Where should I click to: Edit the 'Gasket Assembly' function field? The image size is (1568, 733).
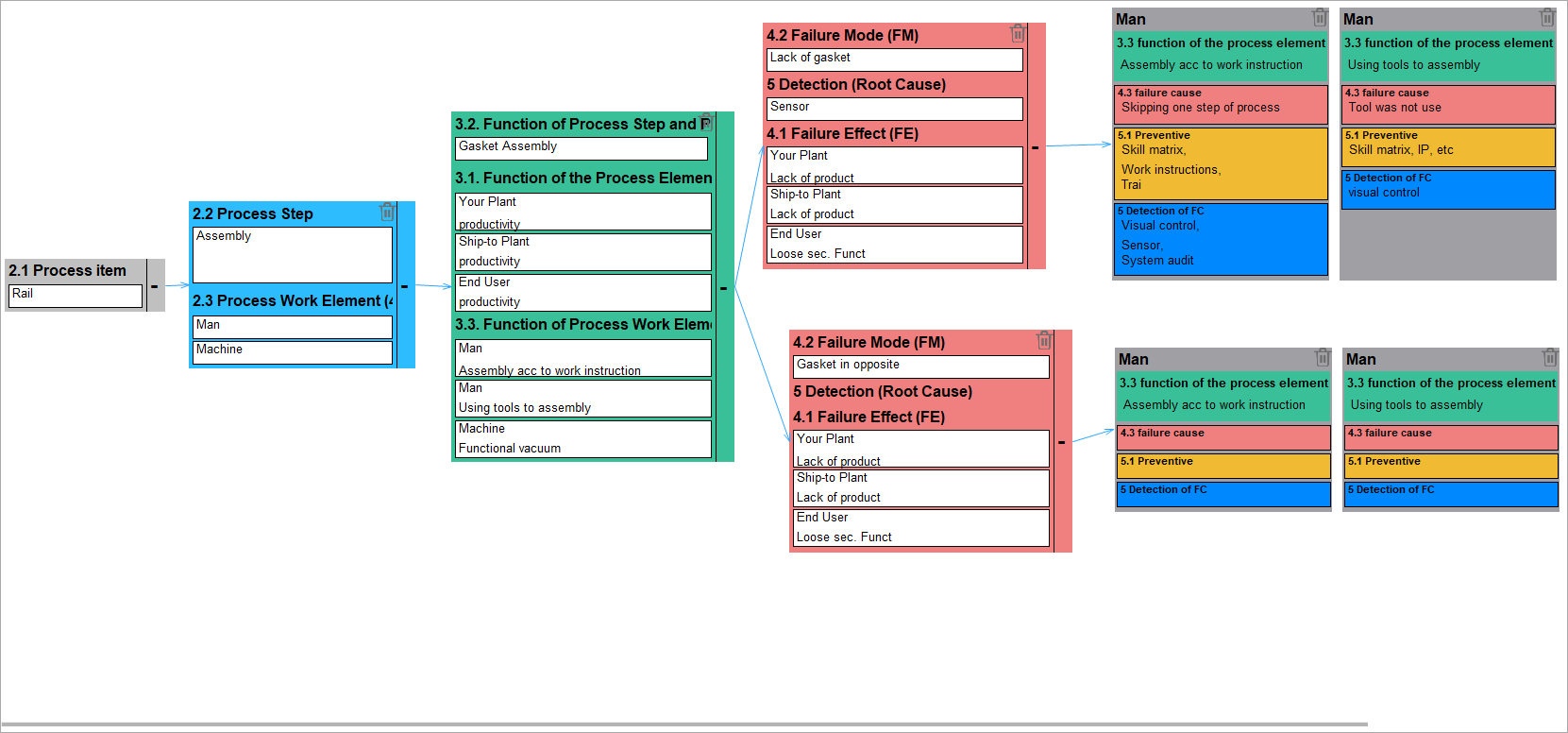coord(581,147)
